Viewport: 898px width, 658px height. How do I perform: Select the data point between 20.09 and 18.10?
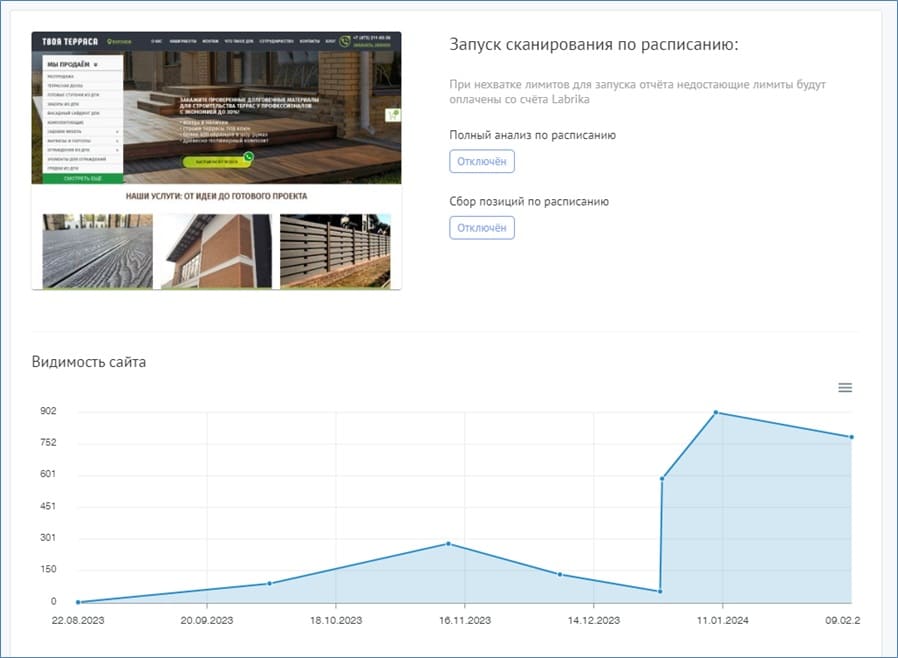(x=270, y=584)
